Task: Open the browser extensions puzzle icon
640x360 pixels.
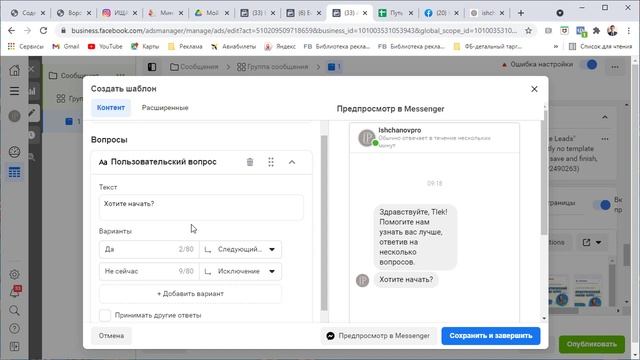Action: pyautogui.click(x=596, y=31)
